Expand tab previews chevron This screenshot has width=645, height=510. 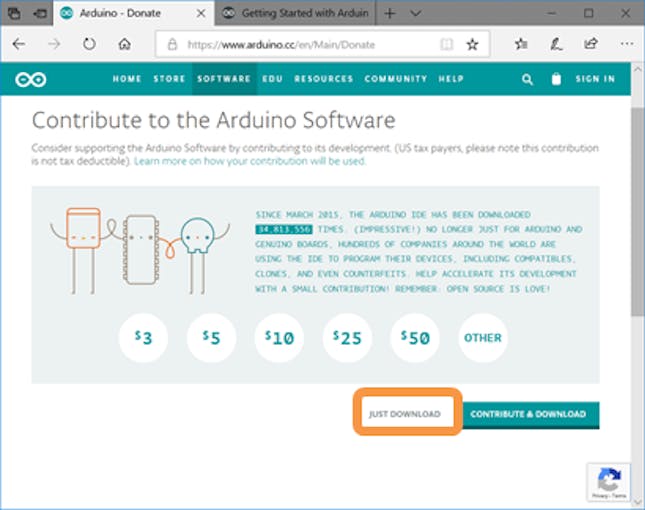click(415, 14)
